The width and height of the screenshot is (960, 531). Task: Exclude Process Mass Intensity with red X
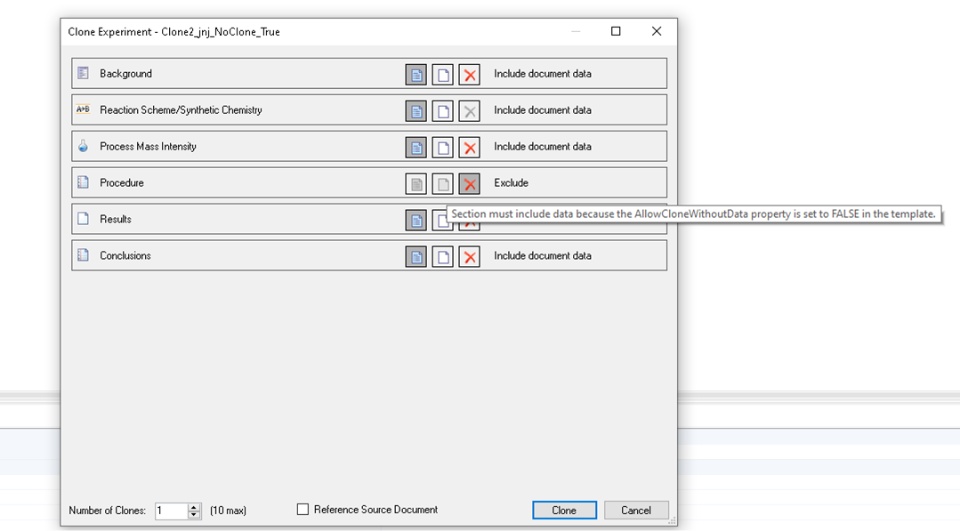[470, 147]
